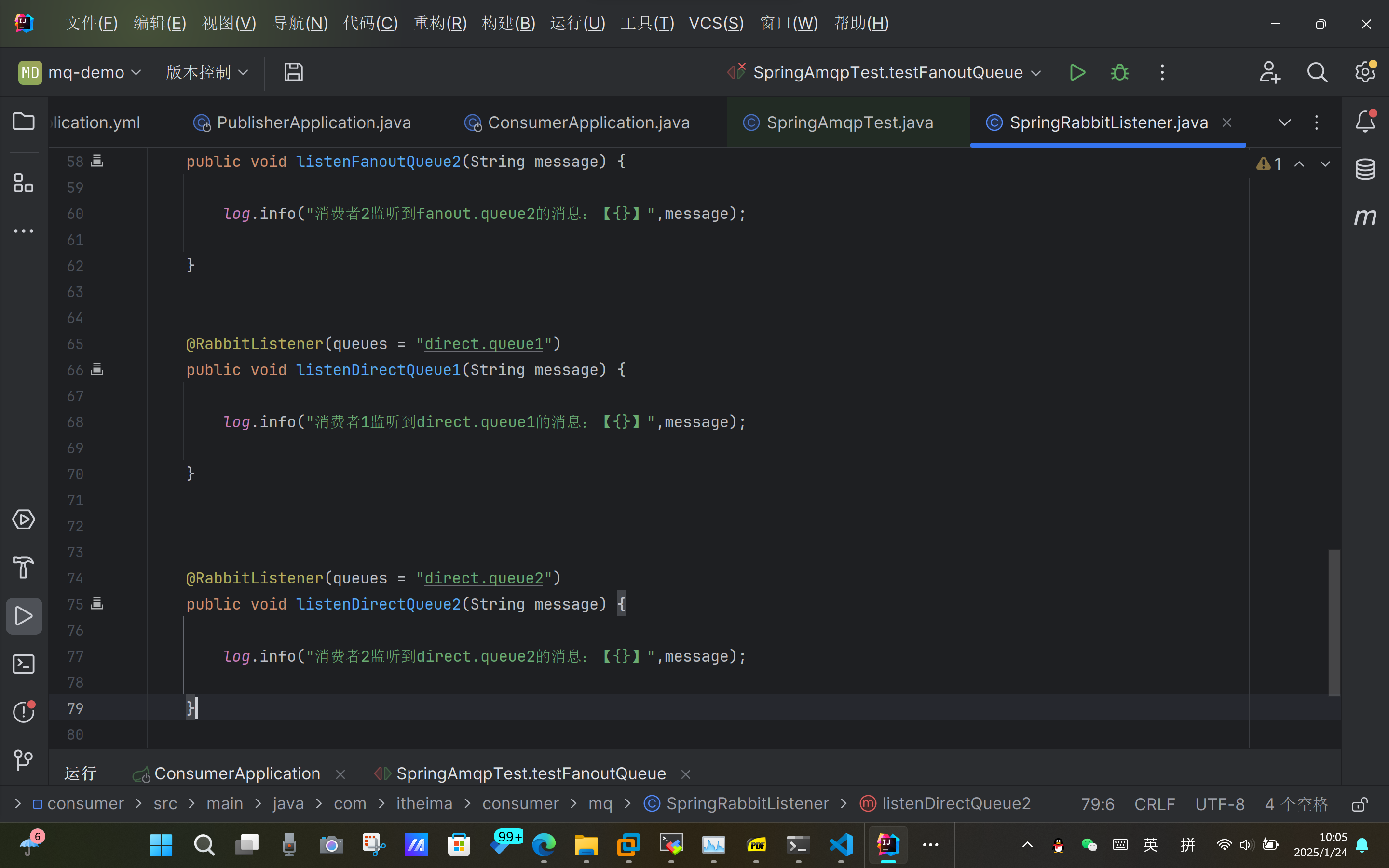
Task: Open Windows Start button in taskbar
Action: click(161, 844)
